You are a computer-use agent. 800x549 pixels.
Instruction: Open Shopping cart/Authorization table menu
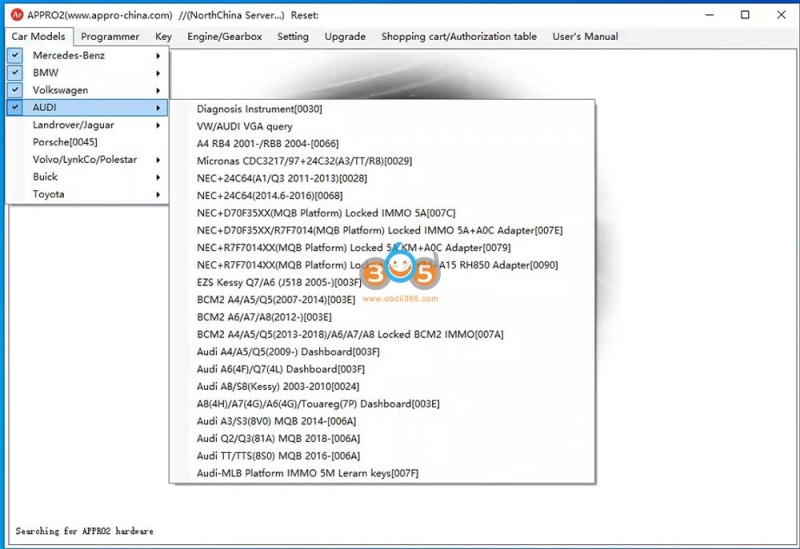(x=459, y=36)
